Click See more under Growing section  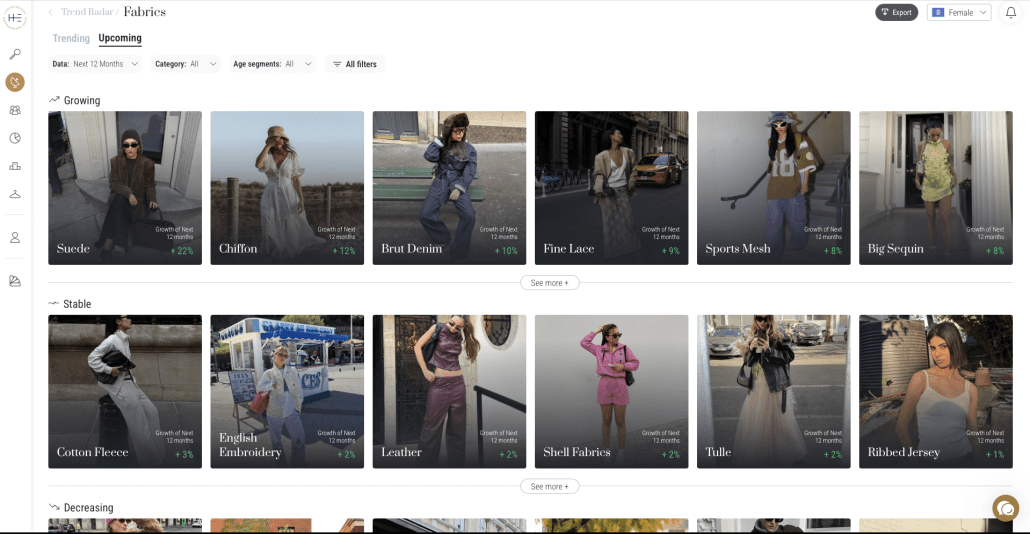549,283
